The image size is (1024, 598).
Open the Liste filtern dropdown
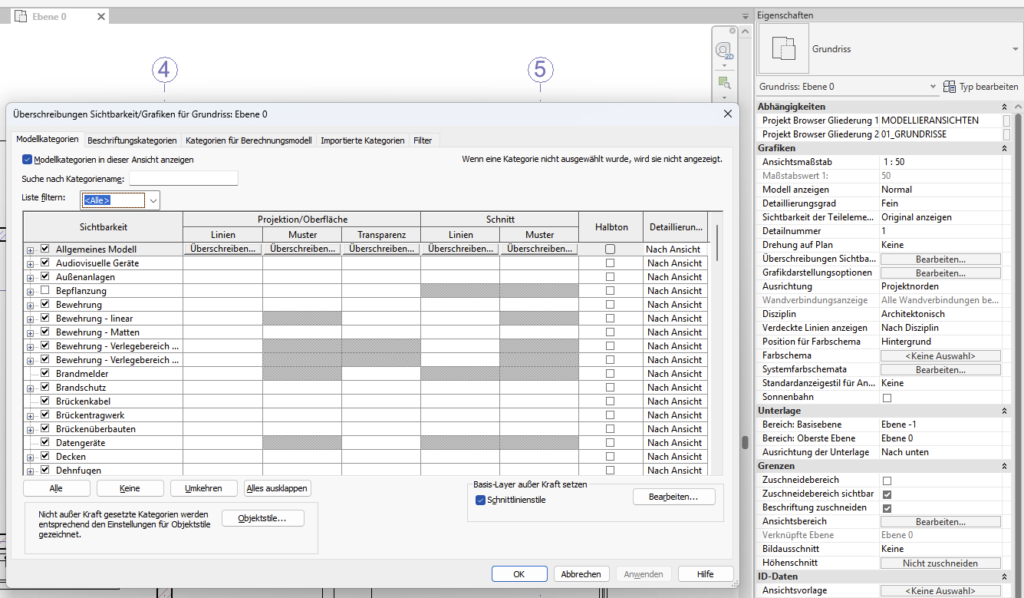pyautogui.click(x=153, y=200)
